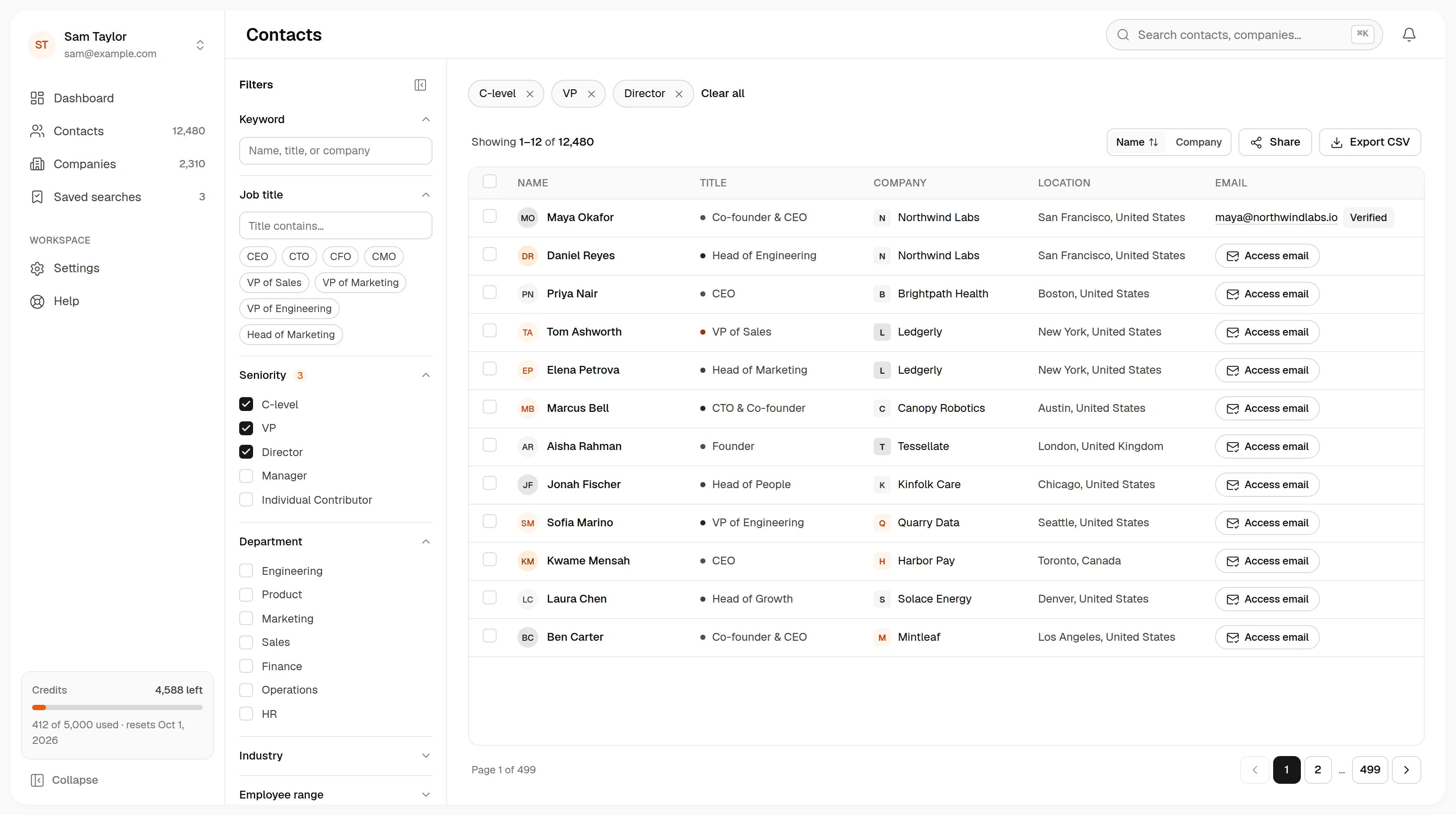The image size is (1456, 815).
Task: Click the keyword Name, title, or company field
Action: [336, 150]
